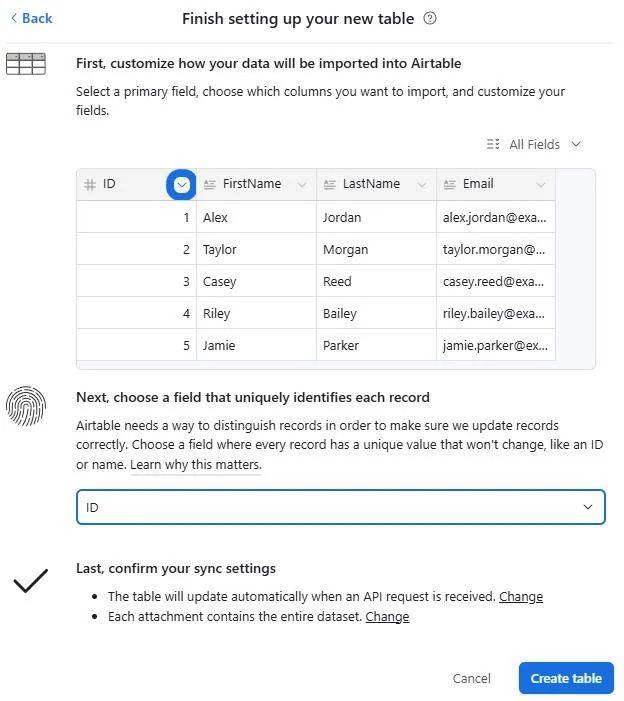The height and width of the screenshot is (701, 624).
Task: Cancel the table setup
Action: pyautogui.click(x=471, y=678)
